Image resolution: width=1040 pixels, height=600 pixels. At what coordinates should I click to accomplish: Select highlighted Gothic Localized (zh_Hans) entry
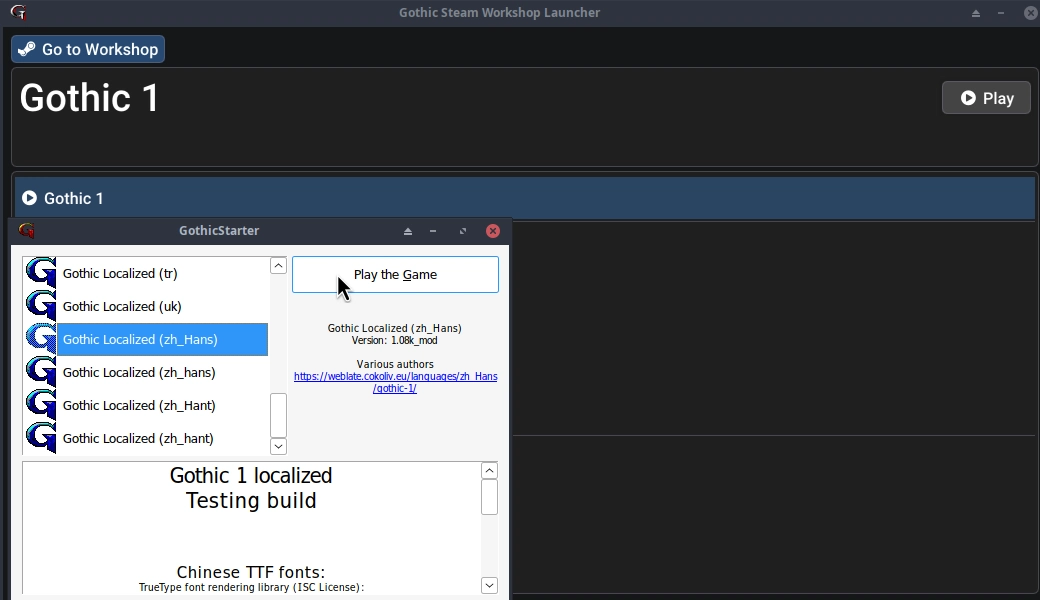click(145, 339)
